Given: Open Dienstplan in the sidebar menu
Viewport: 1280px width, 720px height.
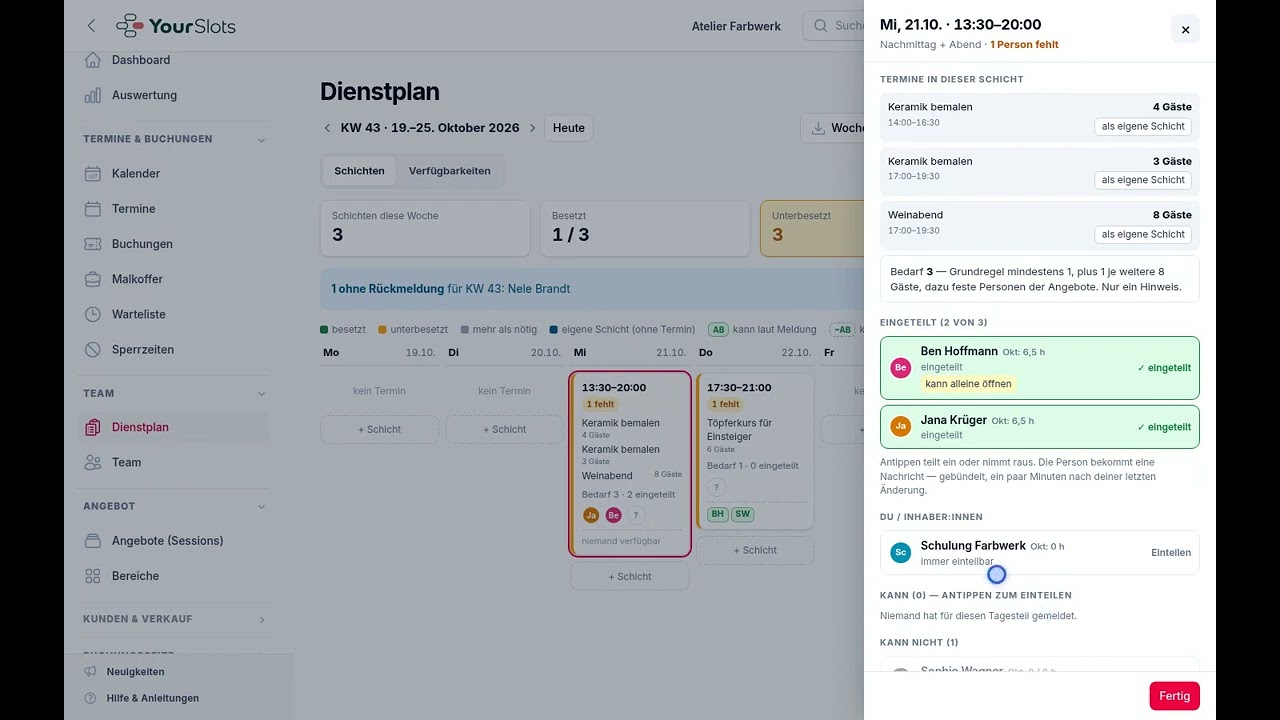Looking at the screenshot, I should pyautogui.click(x=174, y=427).
